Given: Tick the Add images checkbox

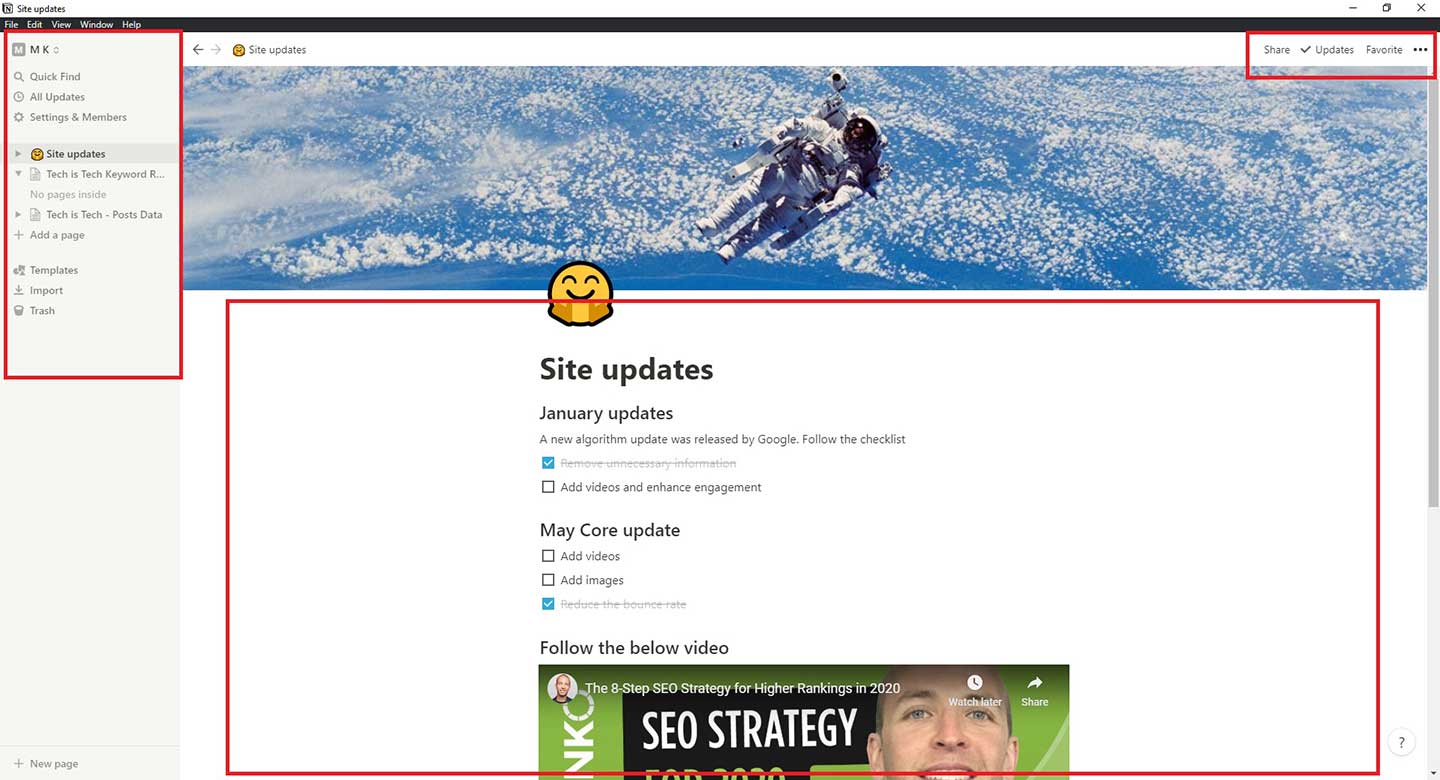Looking at the screenshot, I should 548,580.
